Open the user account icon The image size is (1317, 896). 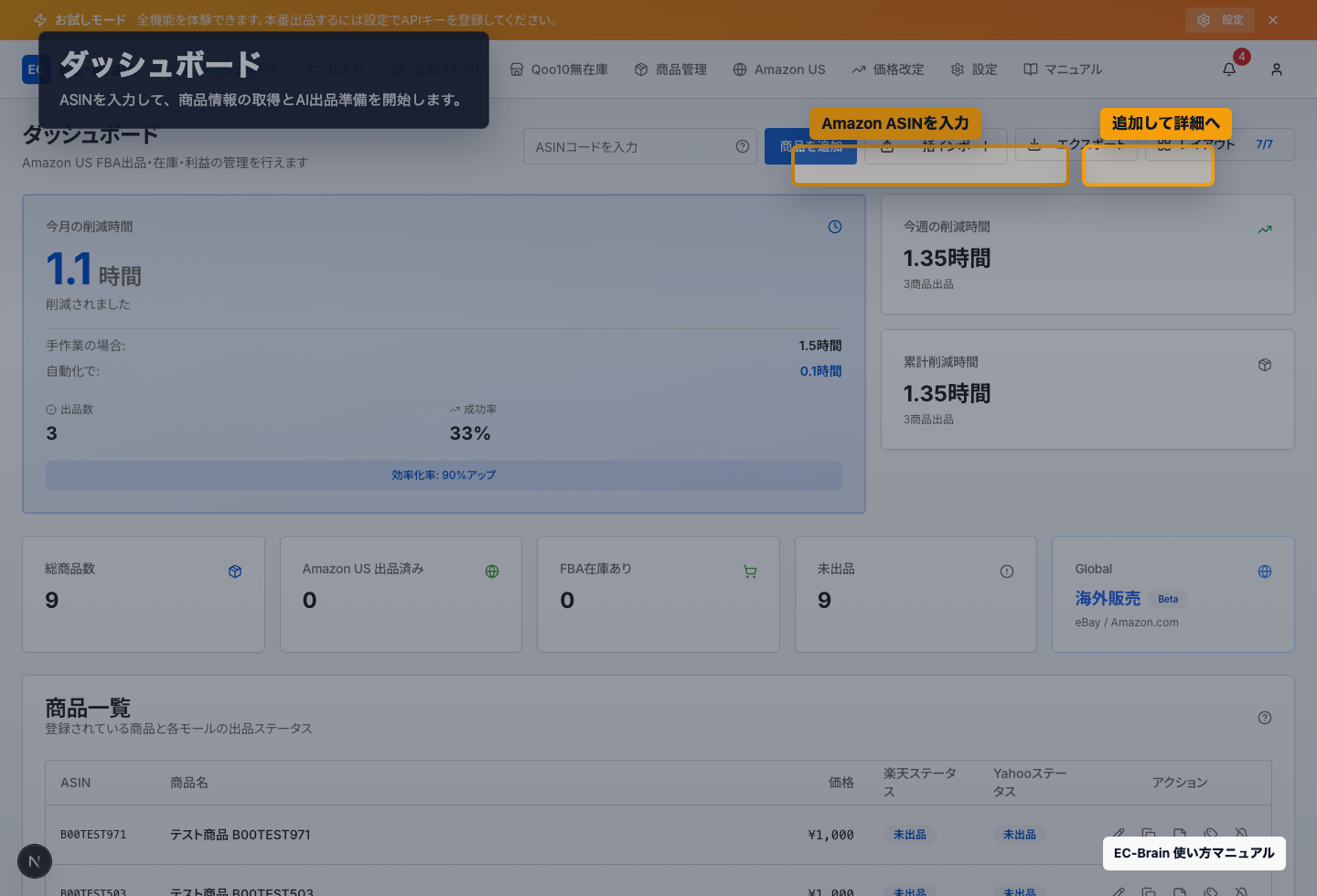[x=1277, y=69]
